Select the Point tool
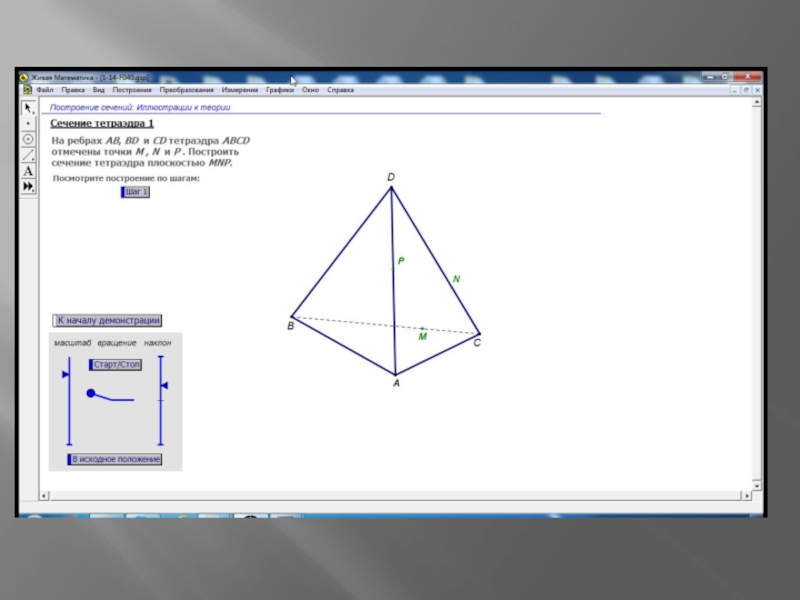Screen dimensions: 800x600 pyautogui.click(x=28, y=124)
